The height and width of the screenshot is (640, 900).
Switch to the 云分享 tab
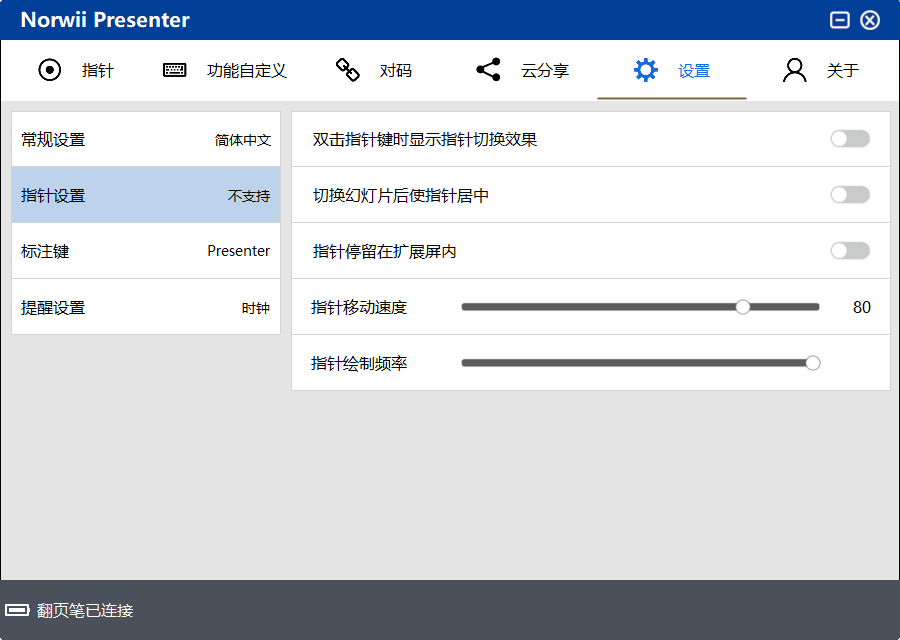coord(545,71)
